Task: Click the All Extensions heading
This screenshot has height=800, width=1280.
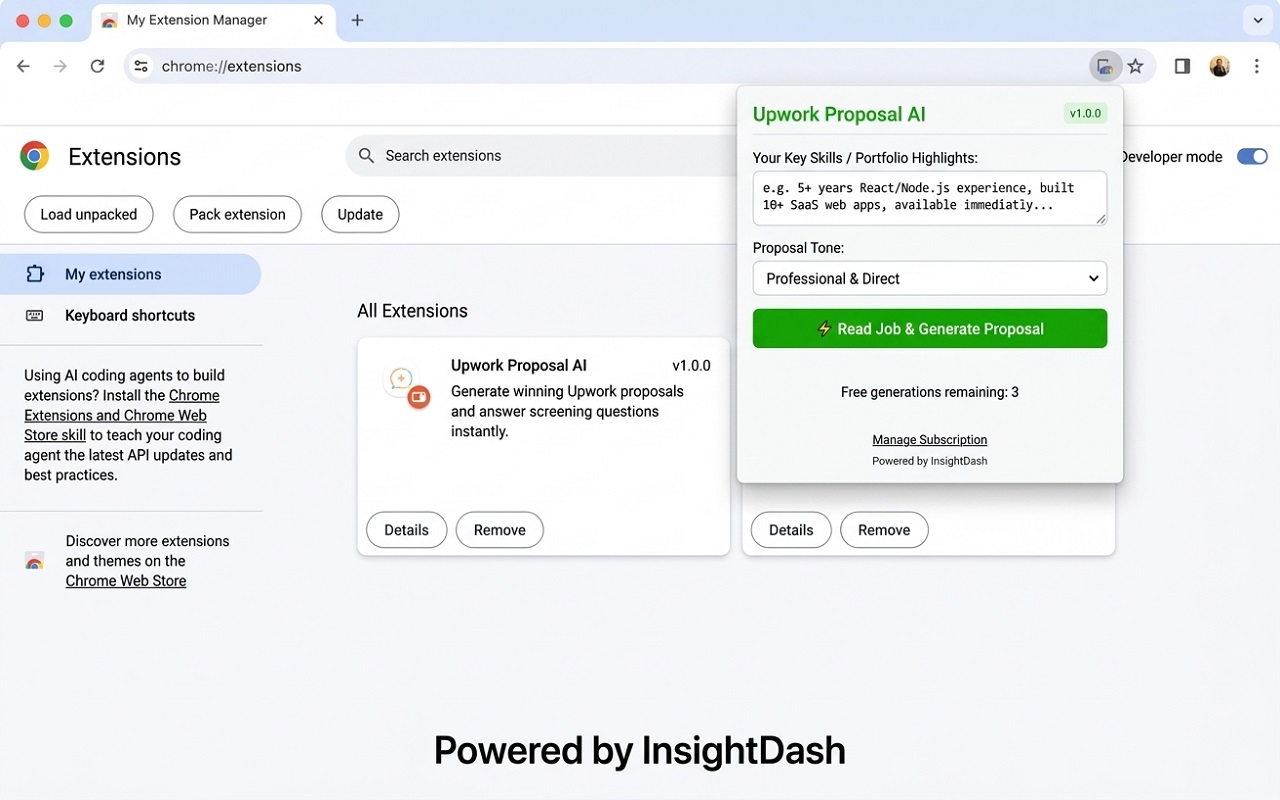Action: [412, 311]
